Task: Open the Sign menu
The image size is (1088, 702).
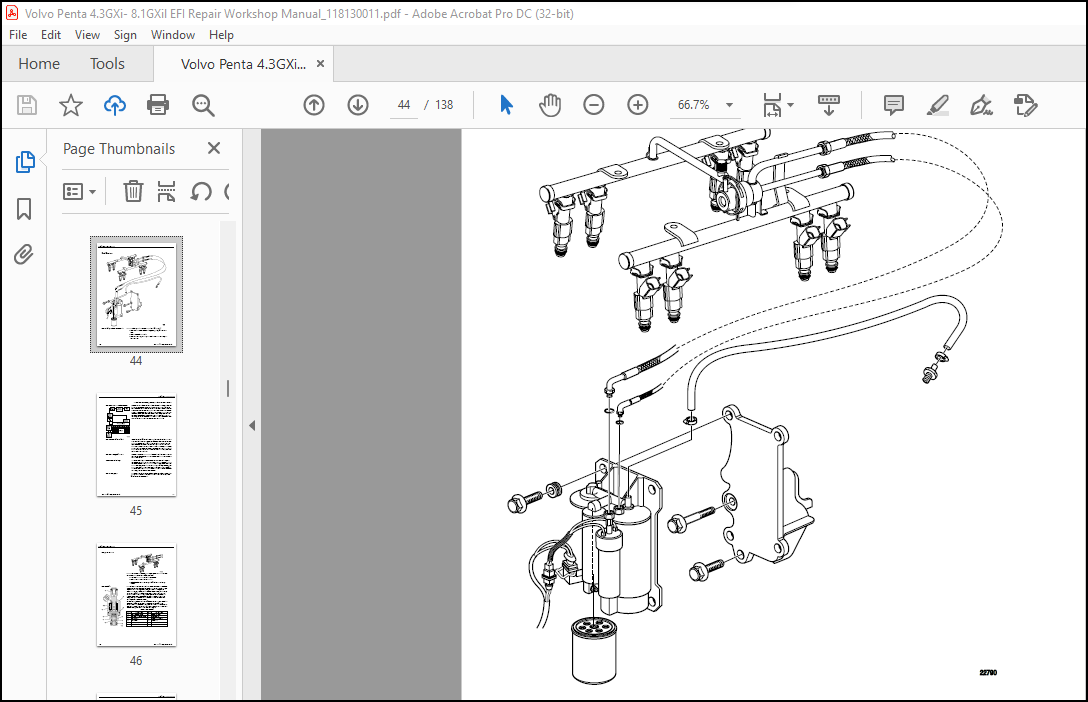Action: point(125,35)
